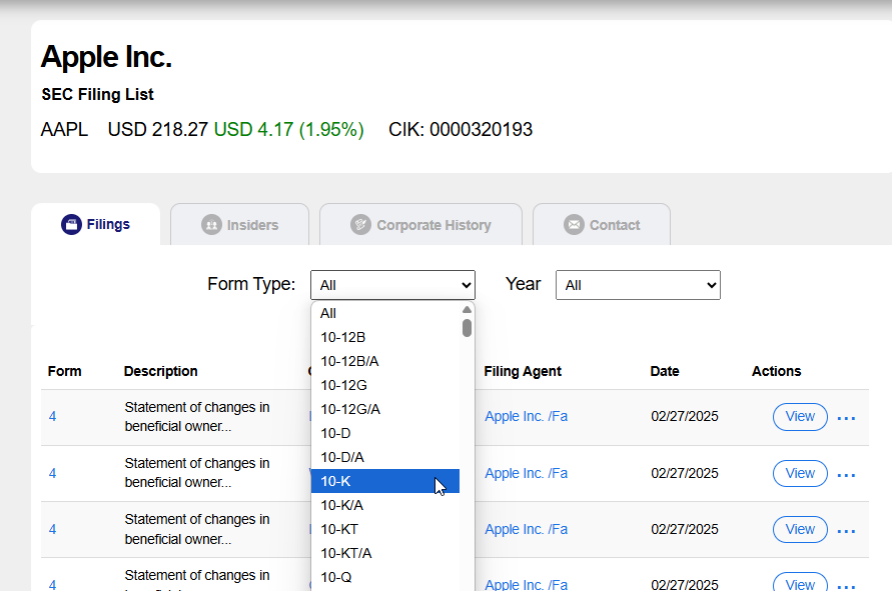
Task: Open the ellipsis actions menu on the bottom row
Action: pos(846,585)
